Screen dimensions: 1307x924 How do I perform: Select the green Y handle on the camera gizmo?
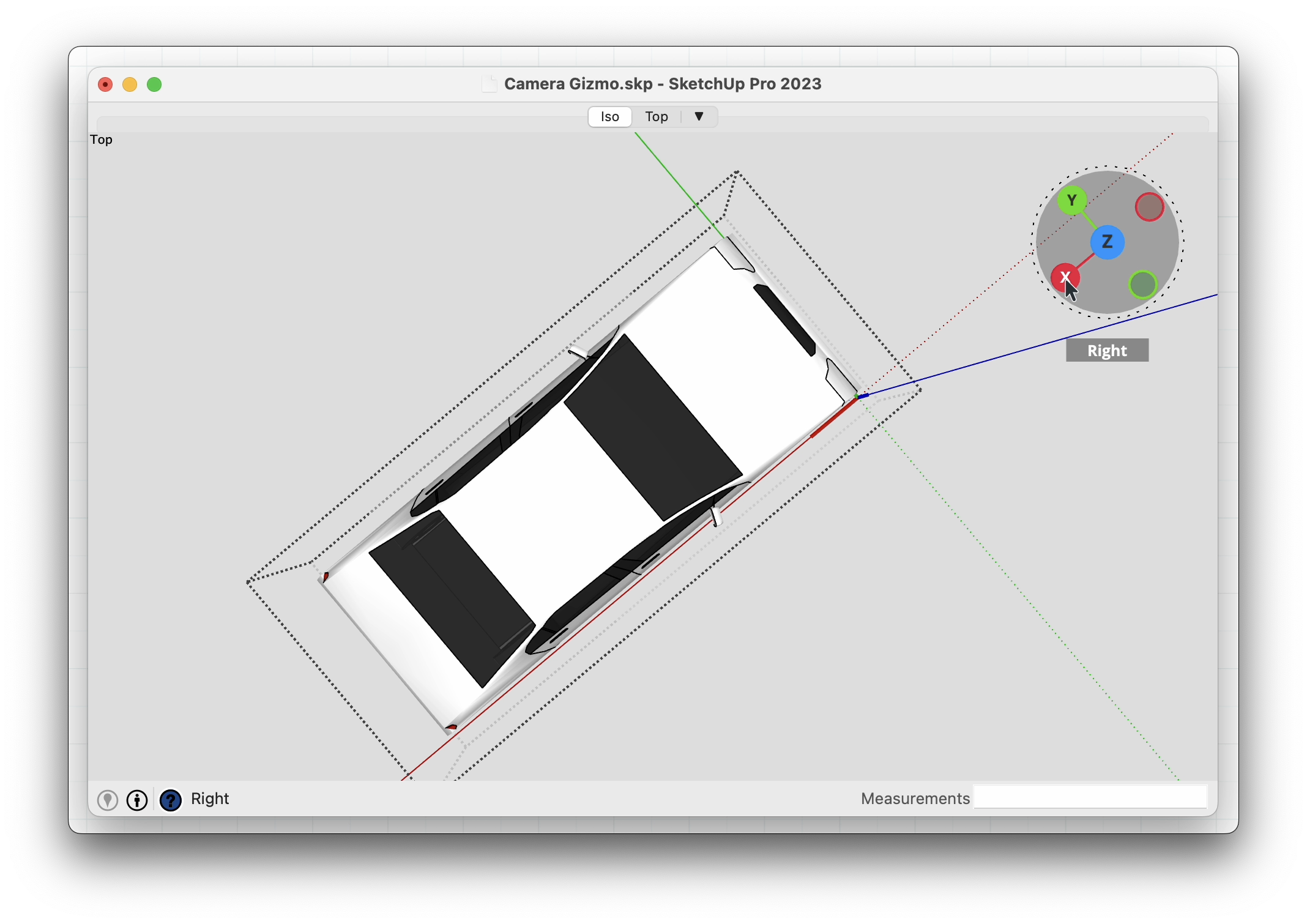coord(1073,200)
